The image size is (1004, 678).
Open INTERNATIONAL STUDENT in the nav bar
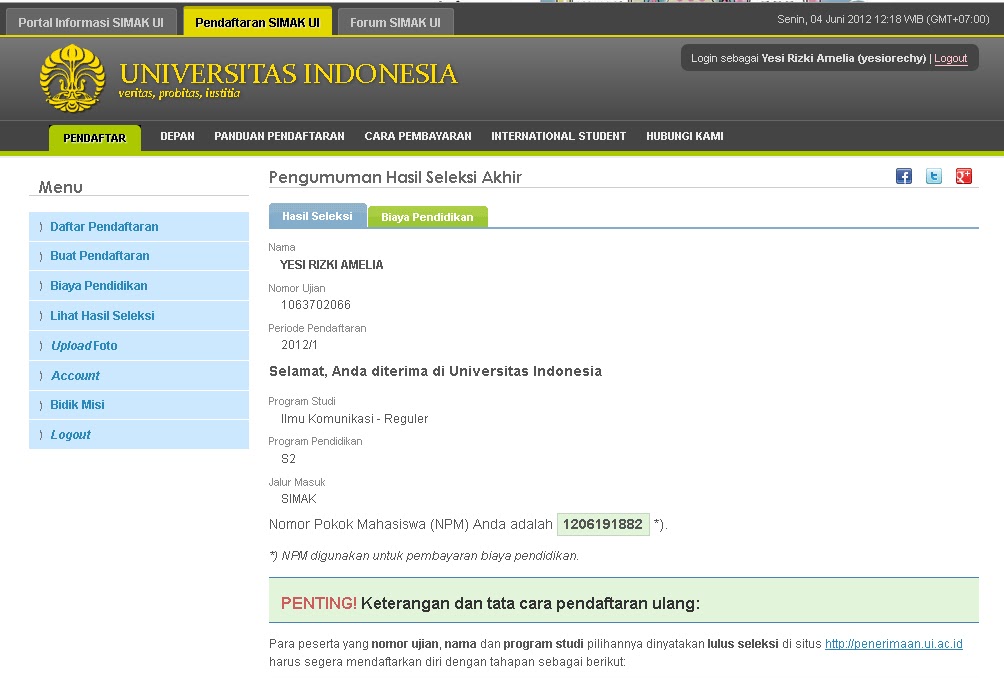(558, 136)
